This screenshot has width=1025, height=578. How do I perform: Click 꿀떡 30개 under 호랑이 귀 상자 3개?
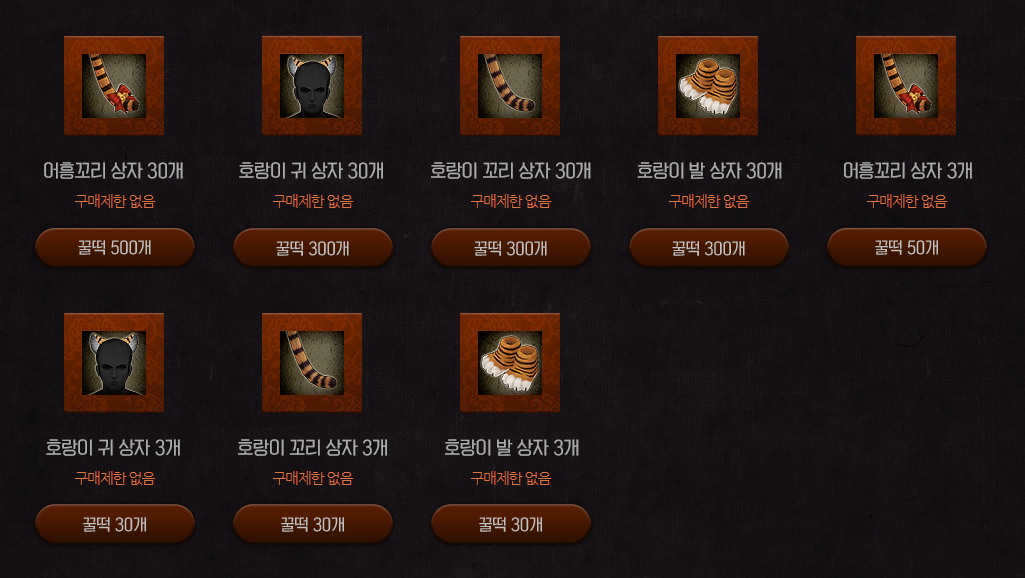(115, 524)
